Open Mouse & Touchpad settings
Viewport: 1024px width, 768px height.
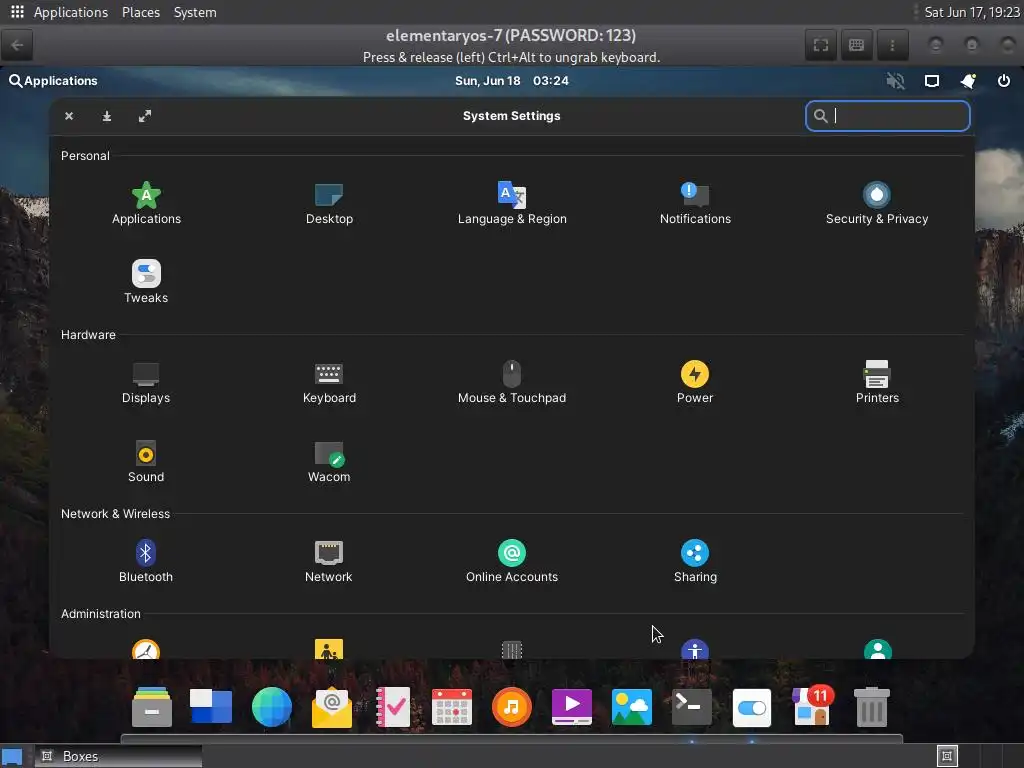point(512,383)
